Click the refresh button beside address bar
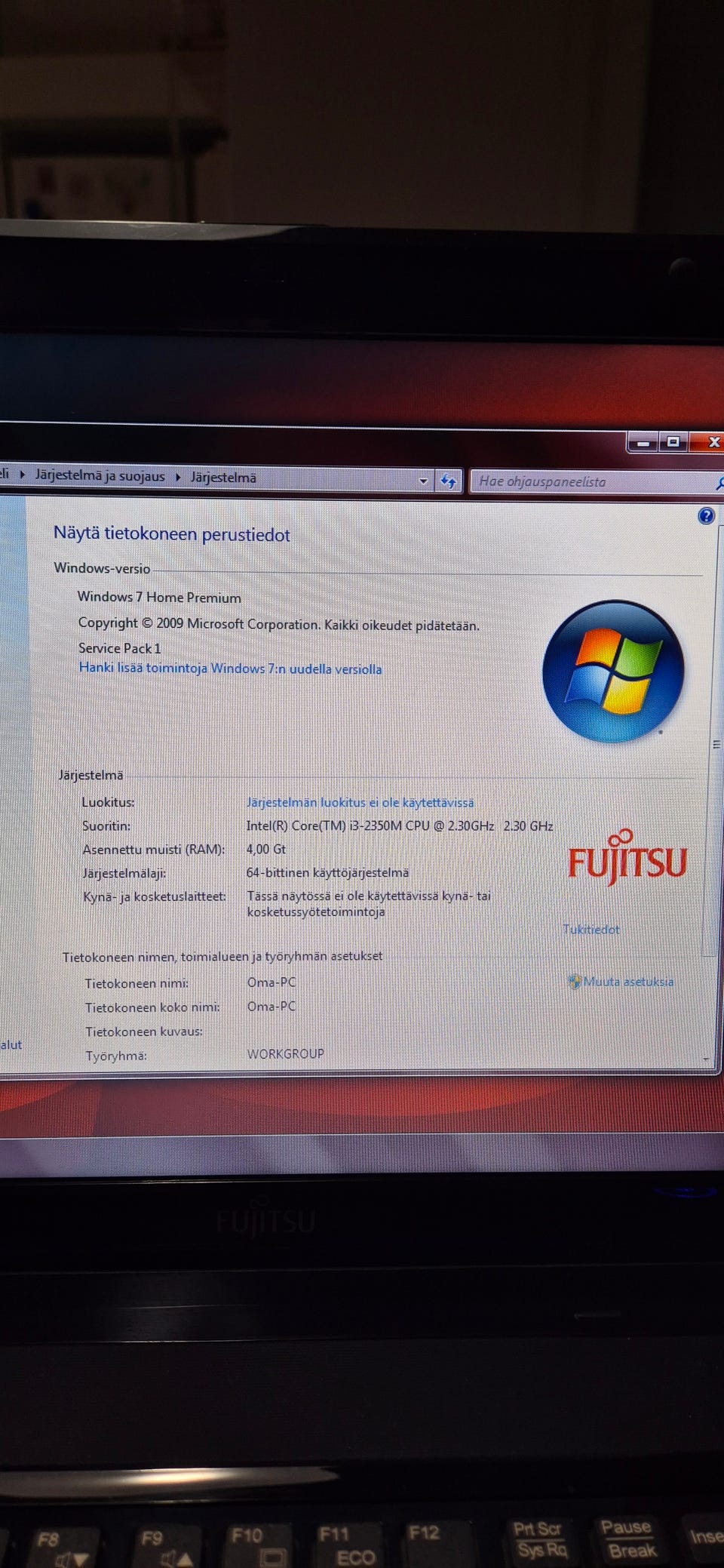This screenshot has width=724, height=1568. coord(449,481)
